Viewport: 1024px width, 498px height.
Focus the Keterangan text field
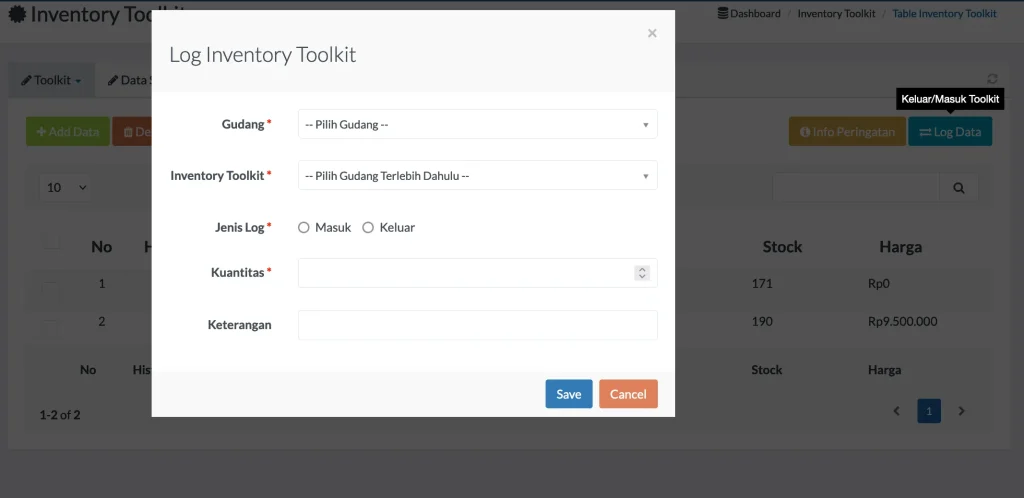(x=477, y=325)
